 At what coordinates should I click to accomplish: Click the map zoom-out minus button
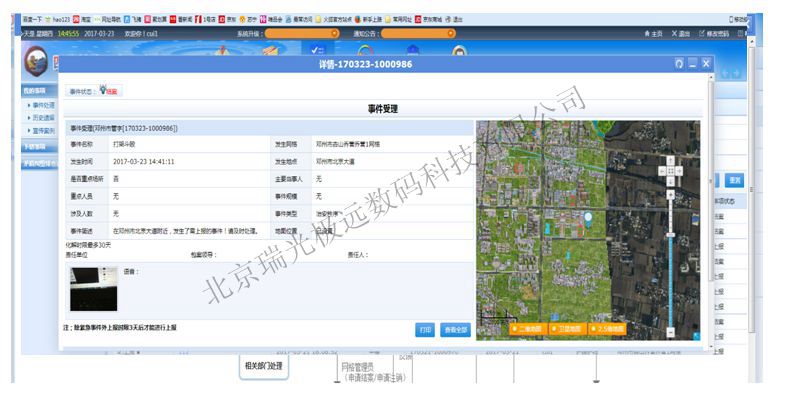point(671,332)
